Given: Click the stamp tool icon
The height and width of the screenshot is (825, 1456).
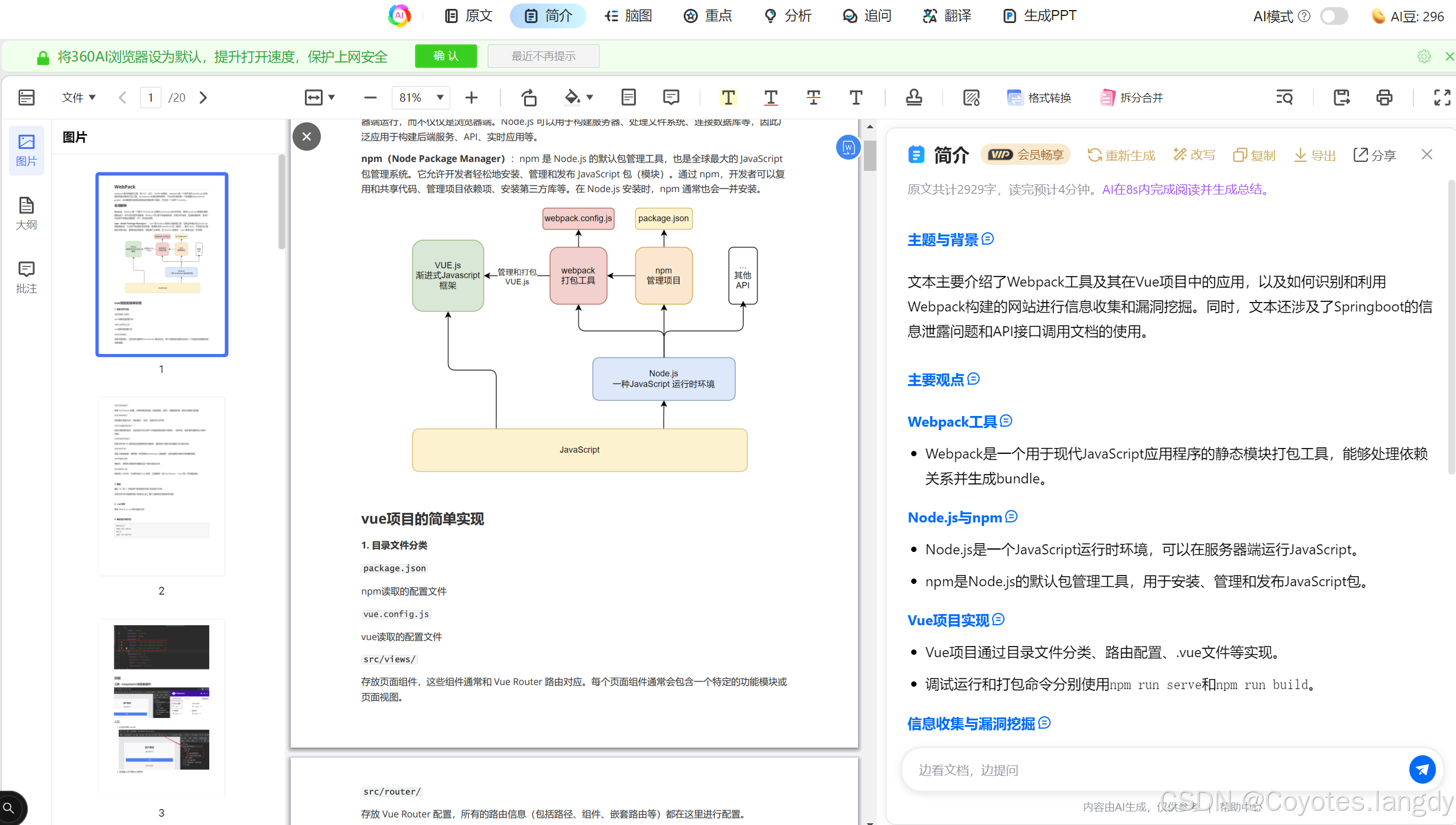Looking at the screenshot, I should point(914,98).
